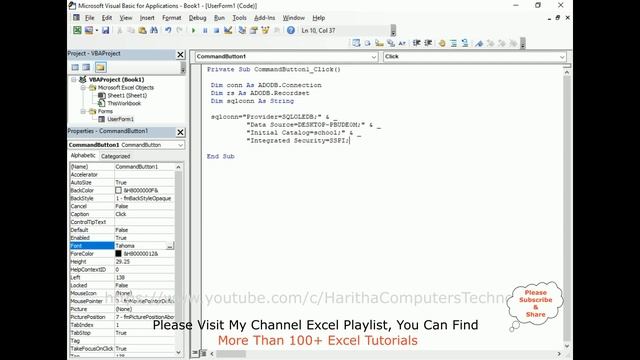The image size is (640, 360).
Task: Open the Insert menu
Action: tap(147, 18)
